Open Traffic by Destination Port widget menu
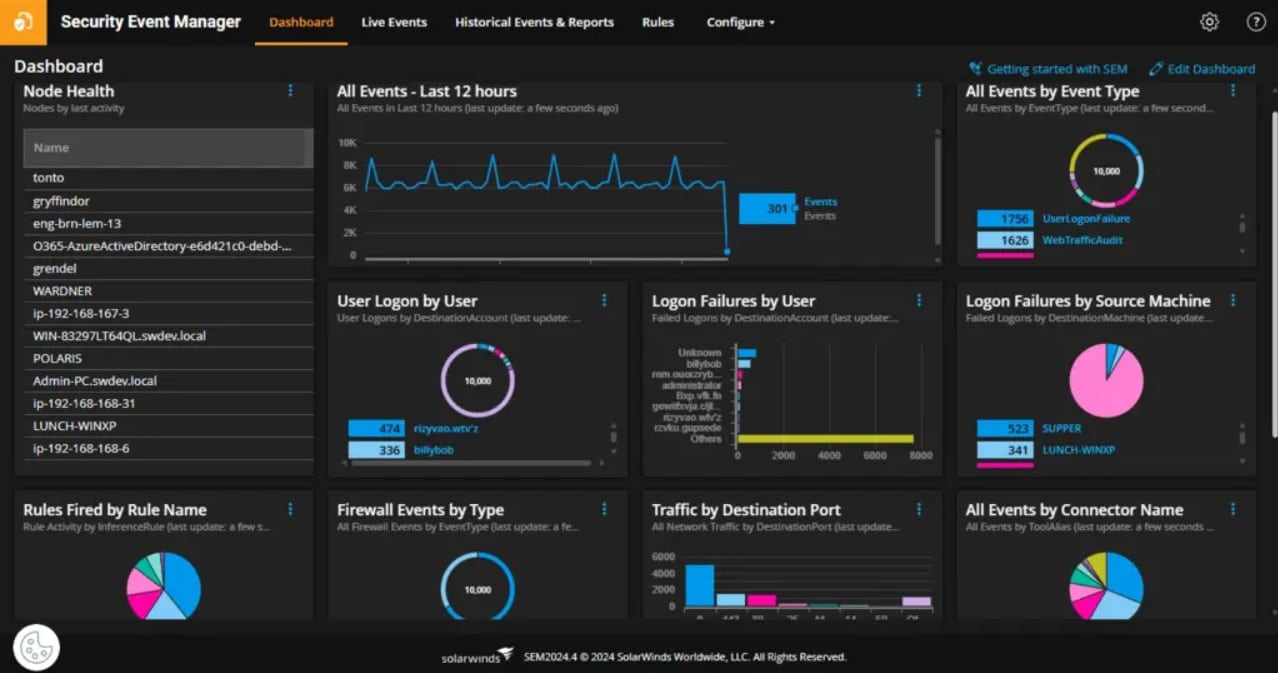The width and height of the screenshot is (1278, 673). point(919,509)
